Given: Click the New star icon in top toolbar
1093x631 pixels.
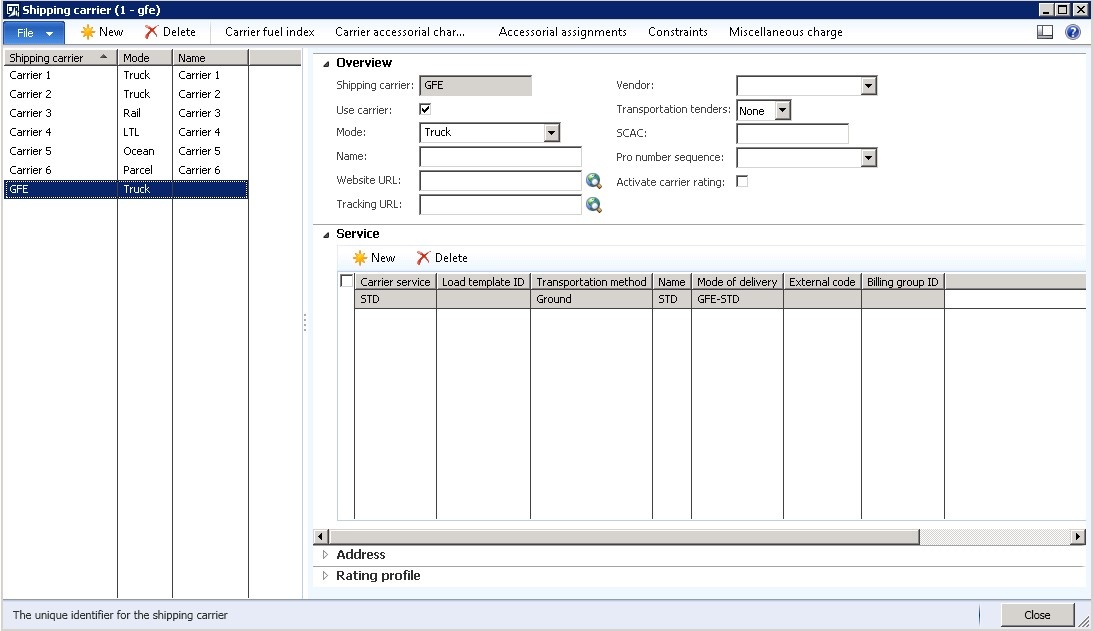Looking at the screenshot, I should click(87, 32).
